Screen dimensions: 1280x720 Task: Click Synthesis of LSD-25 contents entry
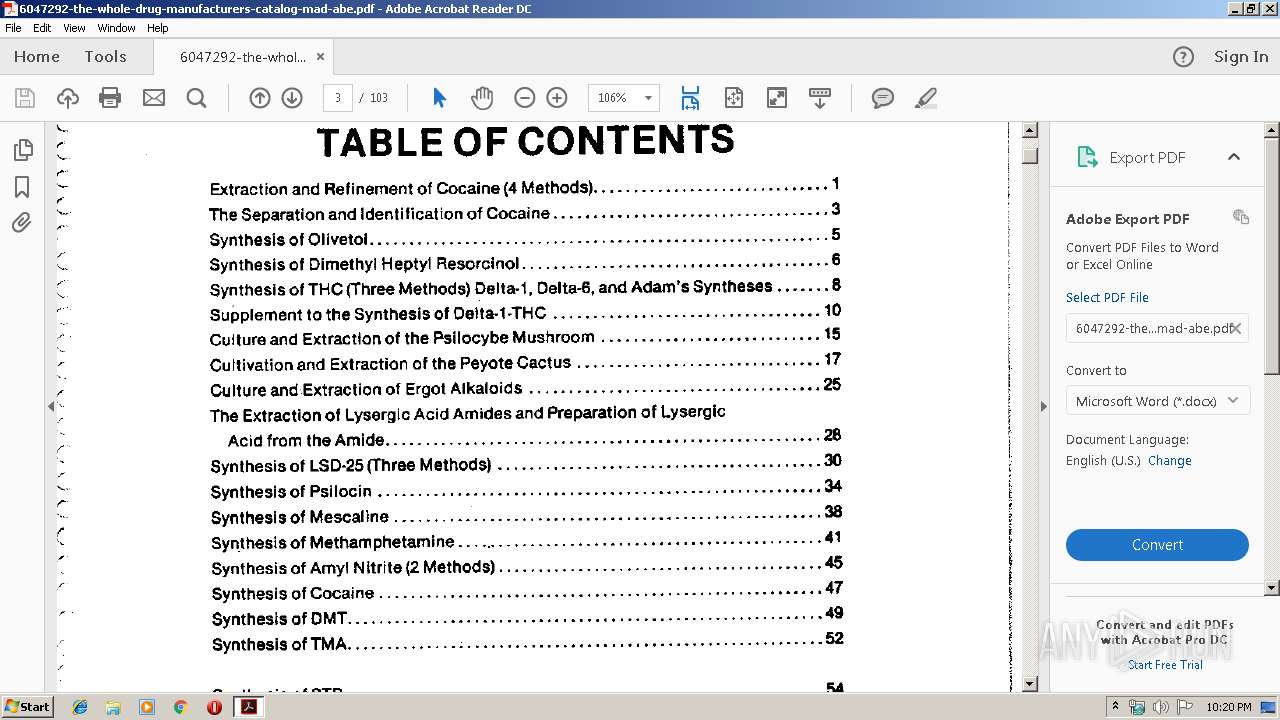pyautogui.click(x=526, y=464)
